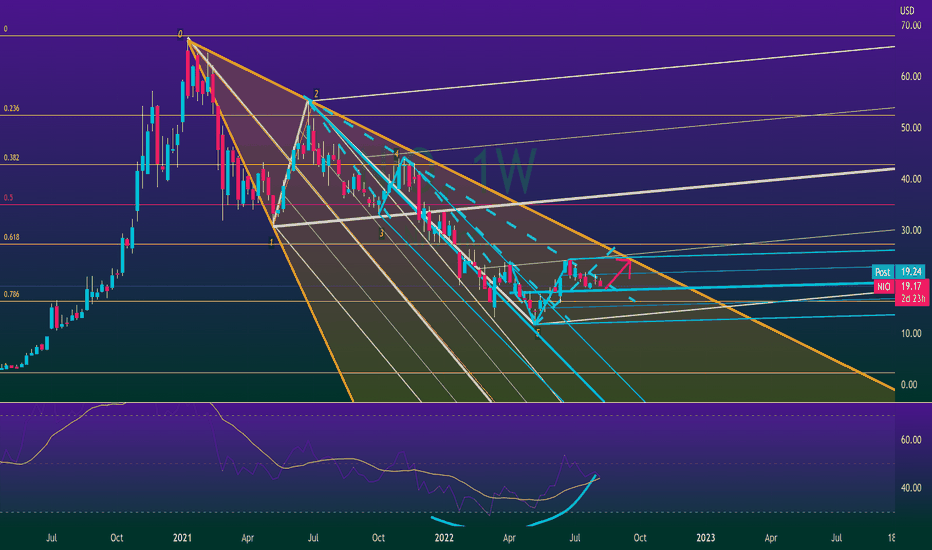Select the 0.786 Fibonacci level label
This screenshot has width=932, height=550.
(11, 294)
